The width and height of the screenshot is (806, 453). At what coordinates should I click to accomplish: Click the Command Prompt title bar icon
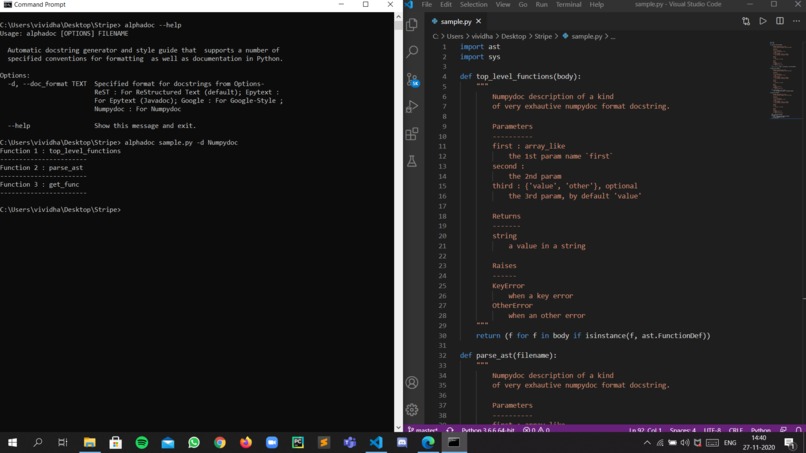7,5
